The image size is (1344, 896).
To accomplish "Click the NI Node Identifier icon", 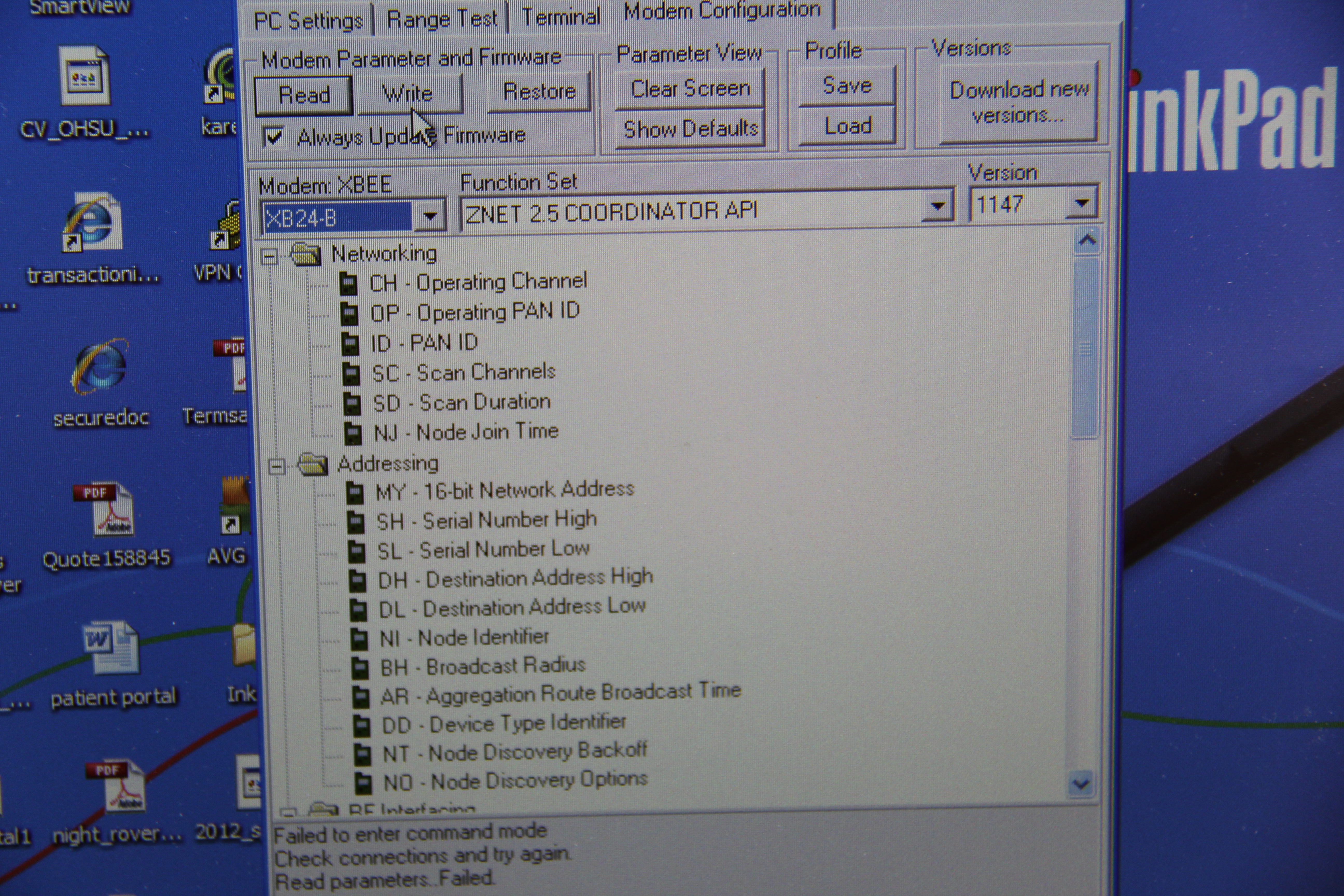I will pyautogui.click(x=359, y=639).
